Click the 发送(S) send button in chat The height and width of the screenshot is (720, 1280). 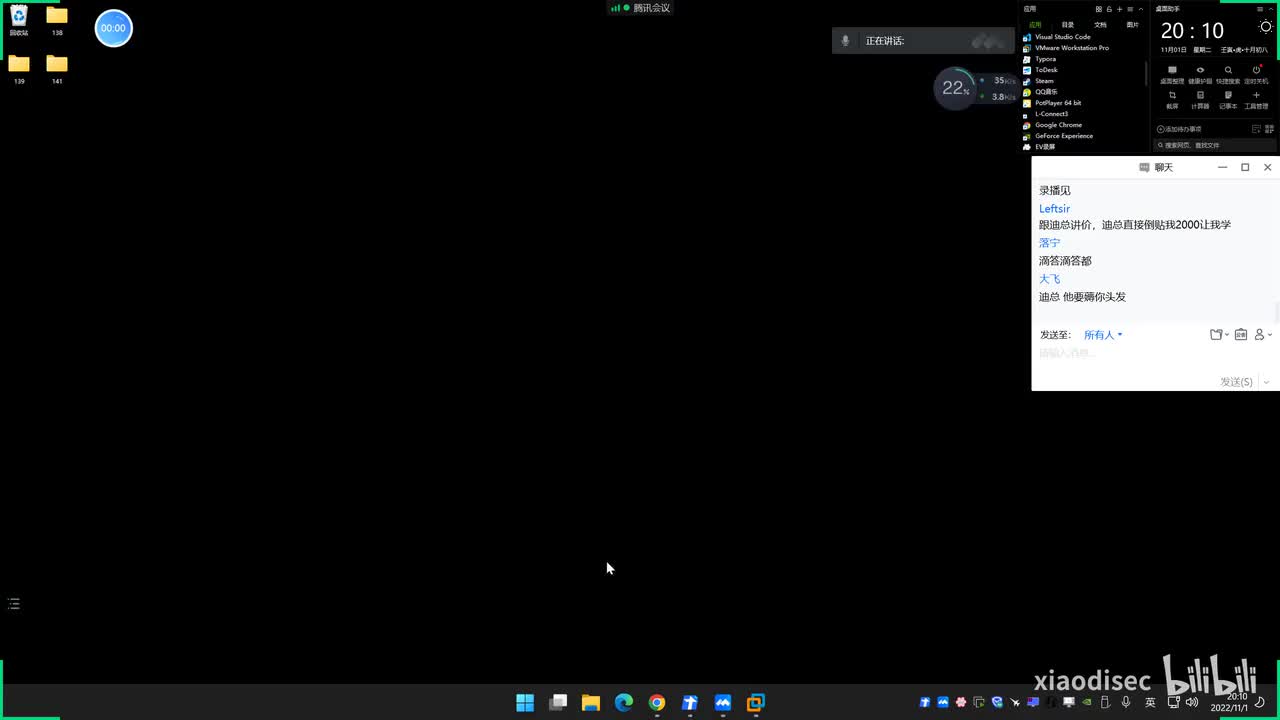click(x=1236, y=382)
